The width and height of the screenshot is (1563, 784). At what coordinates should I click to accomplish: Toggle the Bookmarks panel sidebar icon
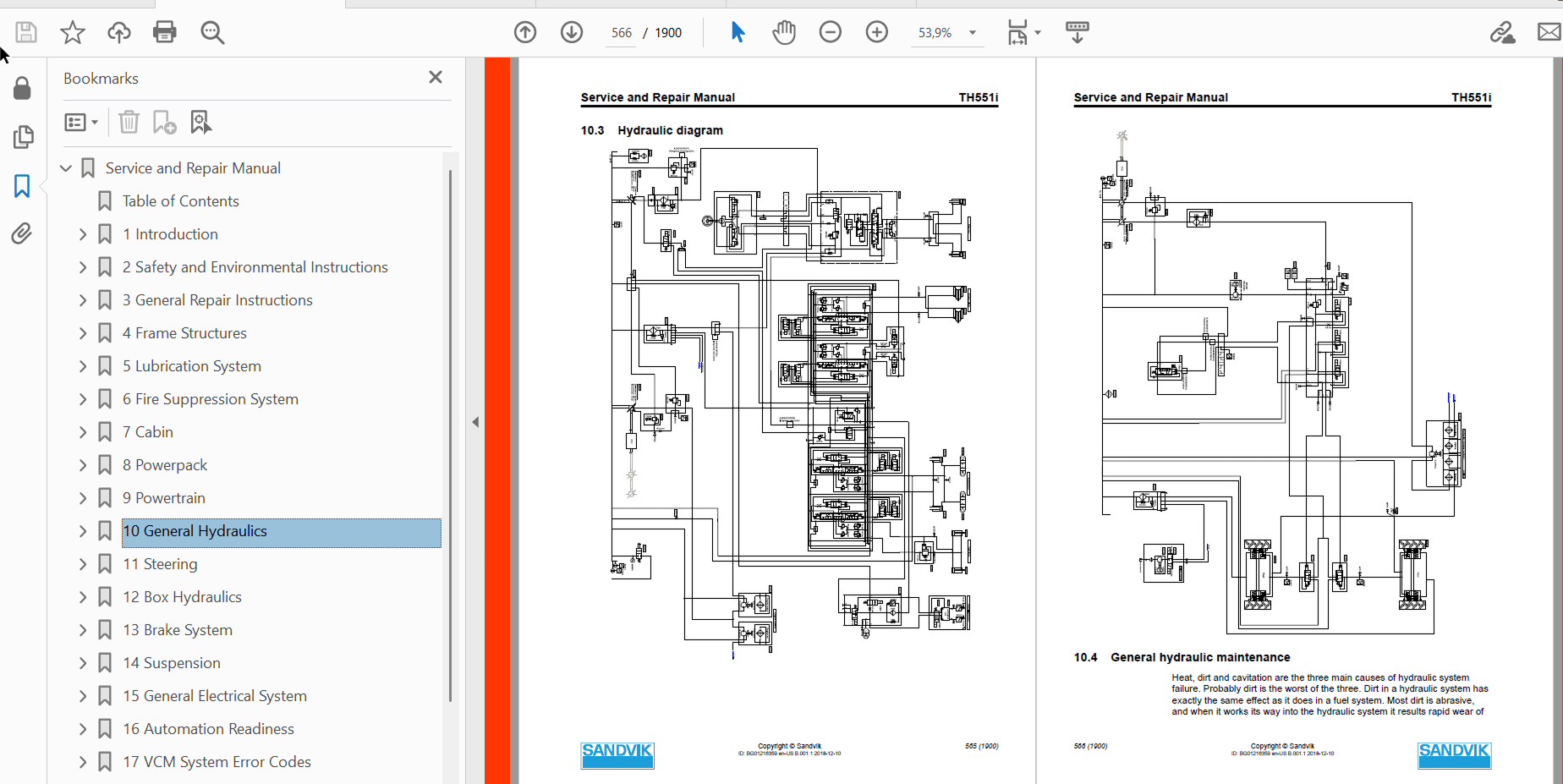(x=22, y=186)
